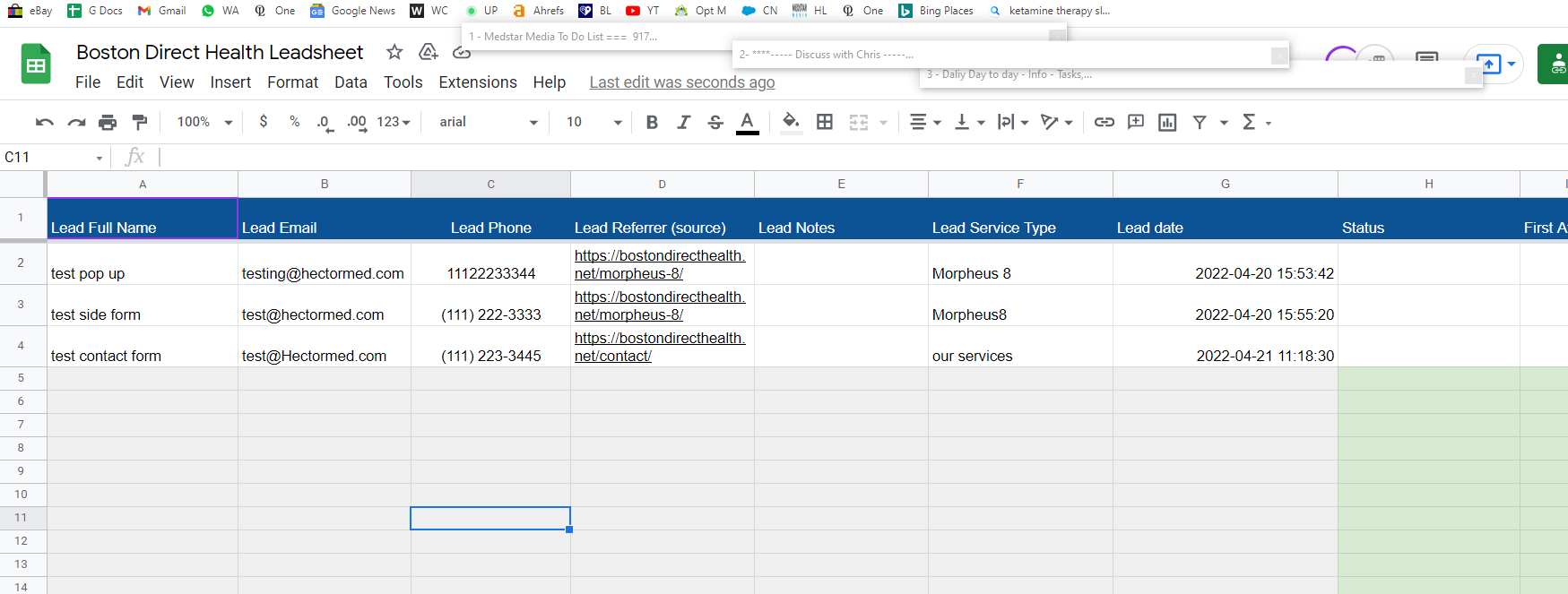Open the Extensions menu

pyautogui.click(x=478, y=82)
